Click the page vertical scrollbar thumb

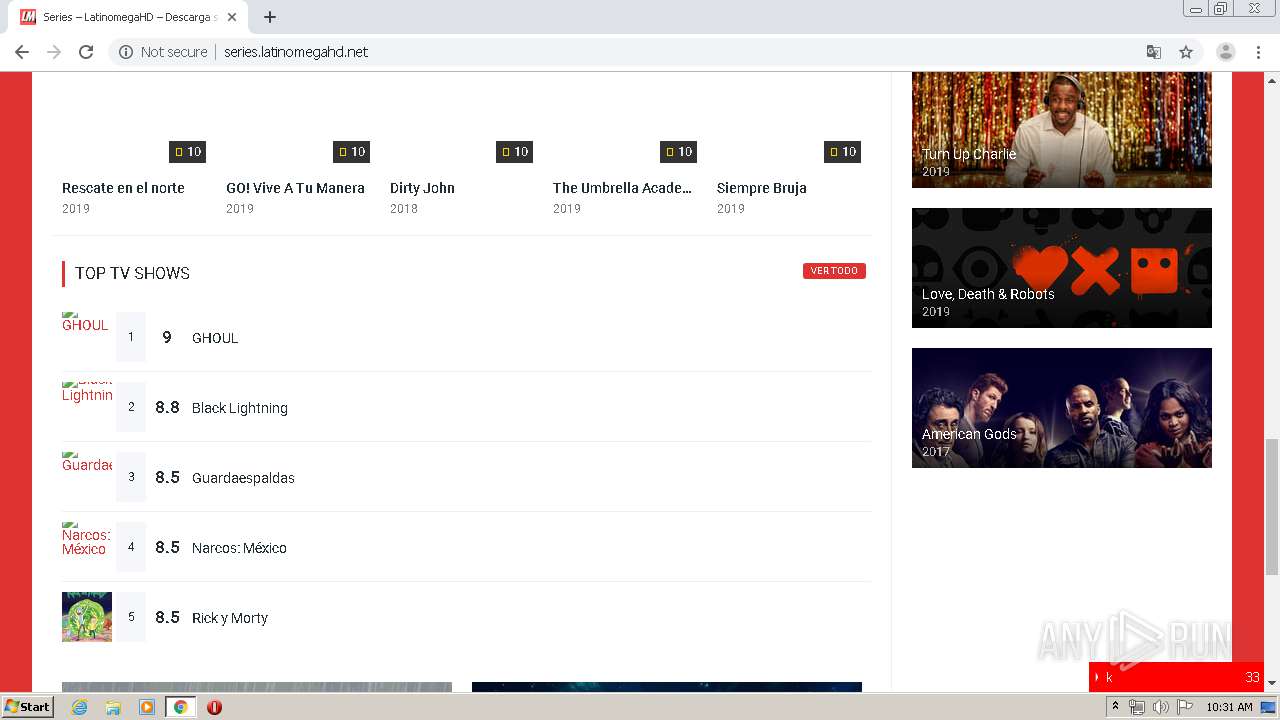tap(1272, 506)
